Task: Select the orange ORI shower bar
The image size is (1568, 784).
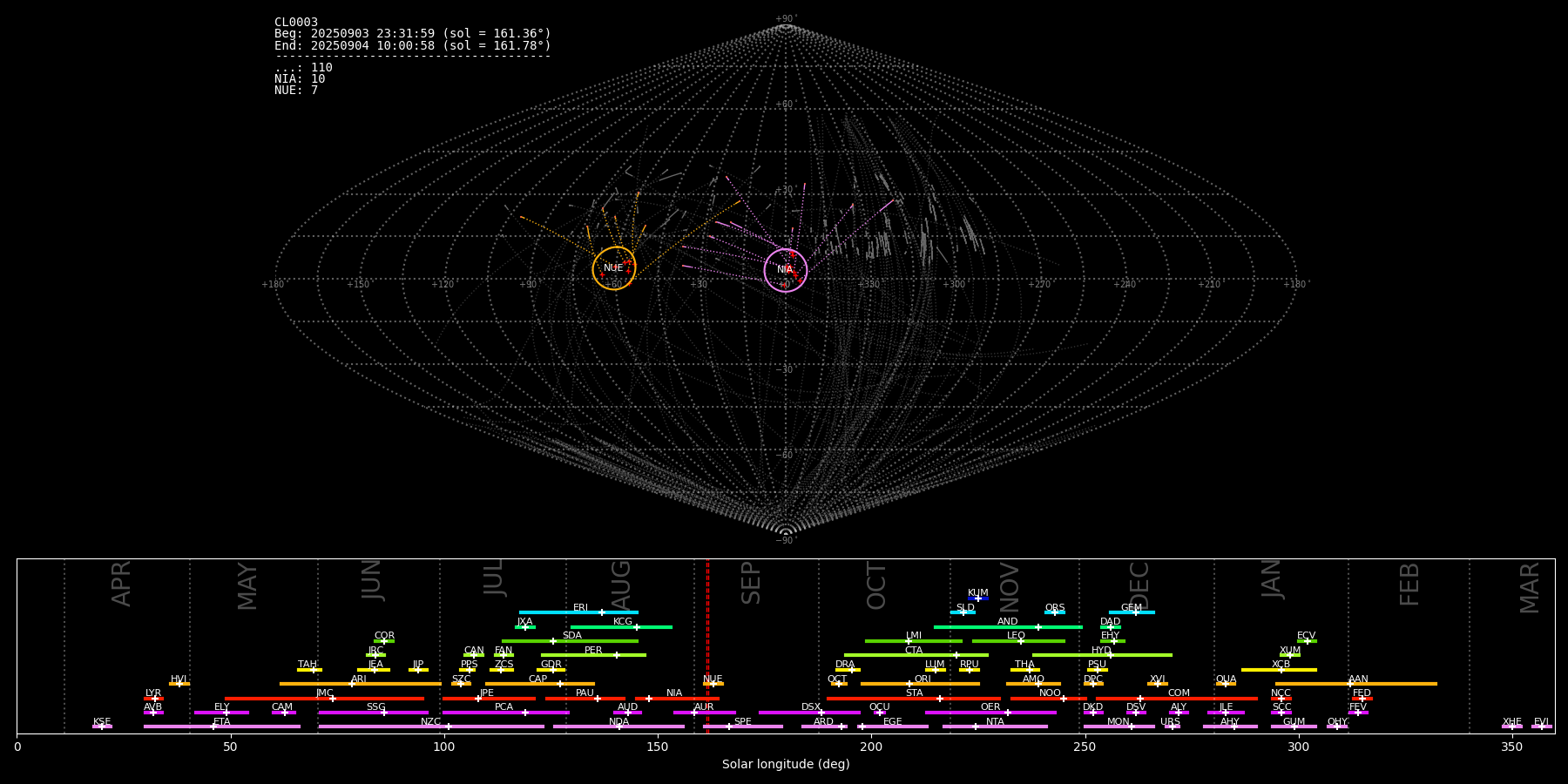Action: tap(920, 684)
